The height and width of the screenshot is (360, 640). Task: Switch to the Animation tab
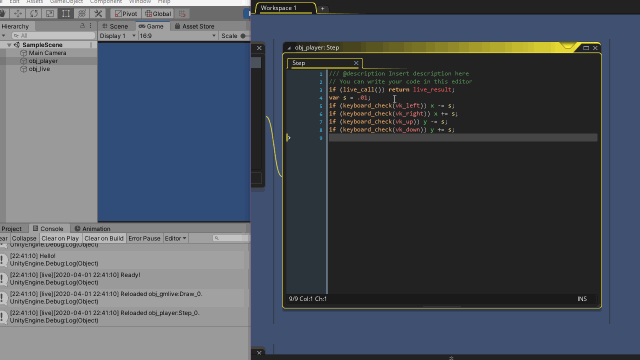pos(92,229)
